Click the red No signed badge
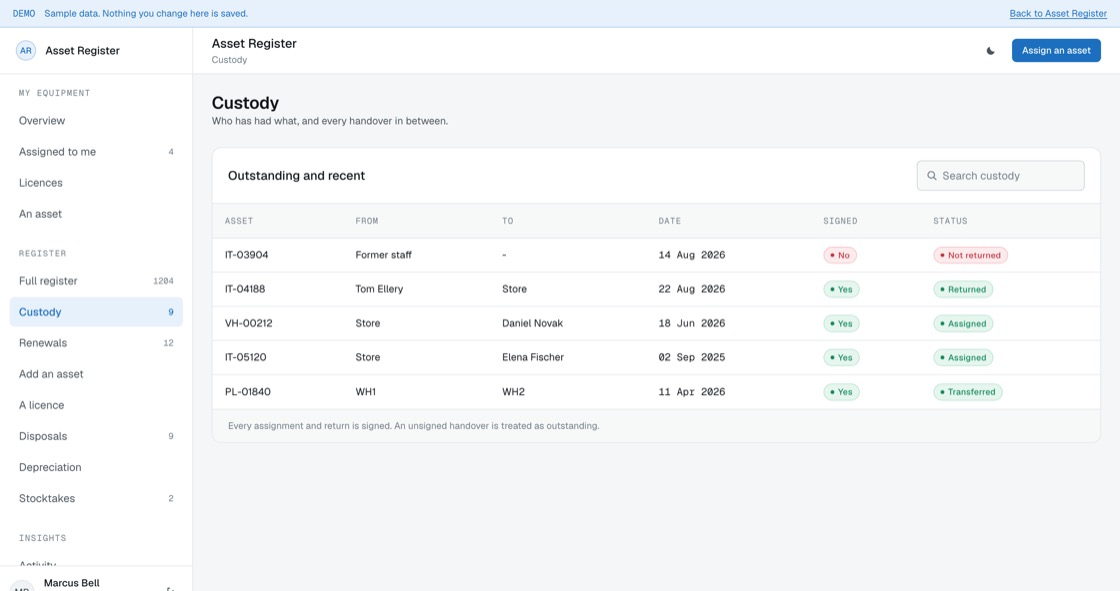Image resolution: width=1120 pixels, height=591 pixels. 840,255
